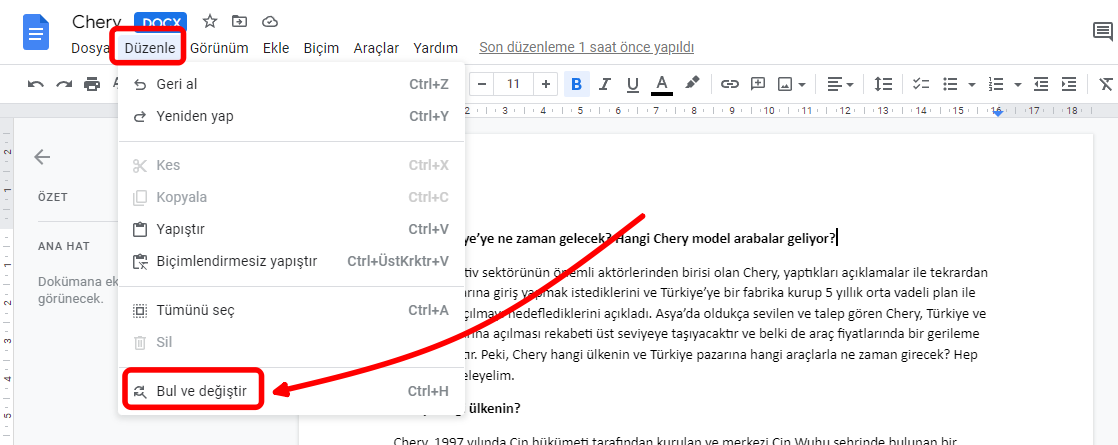Toggle italic formatting
The image size is (1118, 445).
coord(604,84)
